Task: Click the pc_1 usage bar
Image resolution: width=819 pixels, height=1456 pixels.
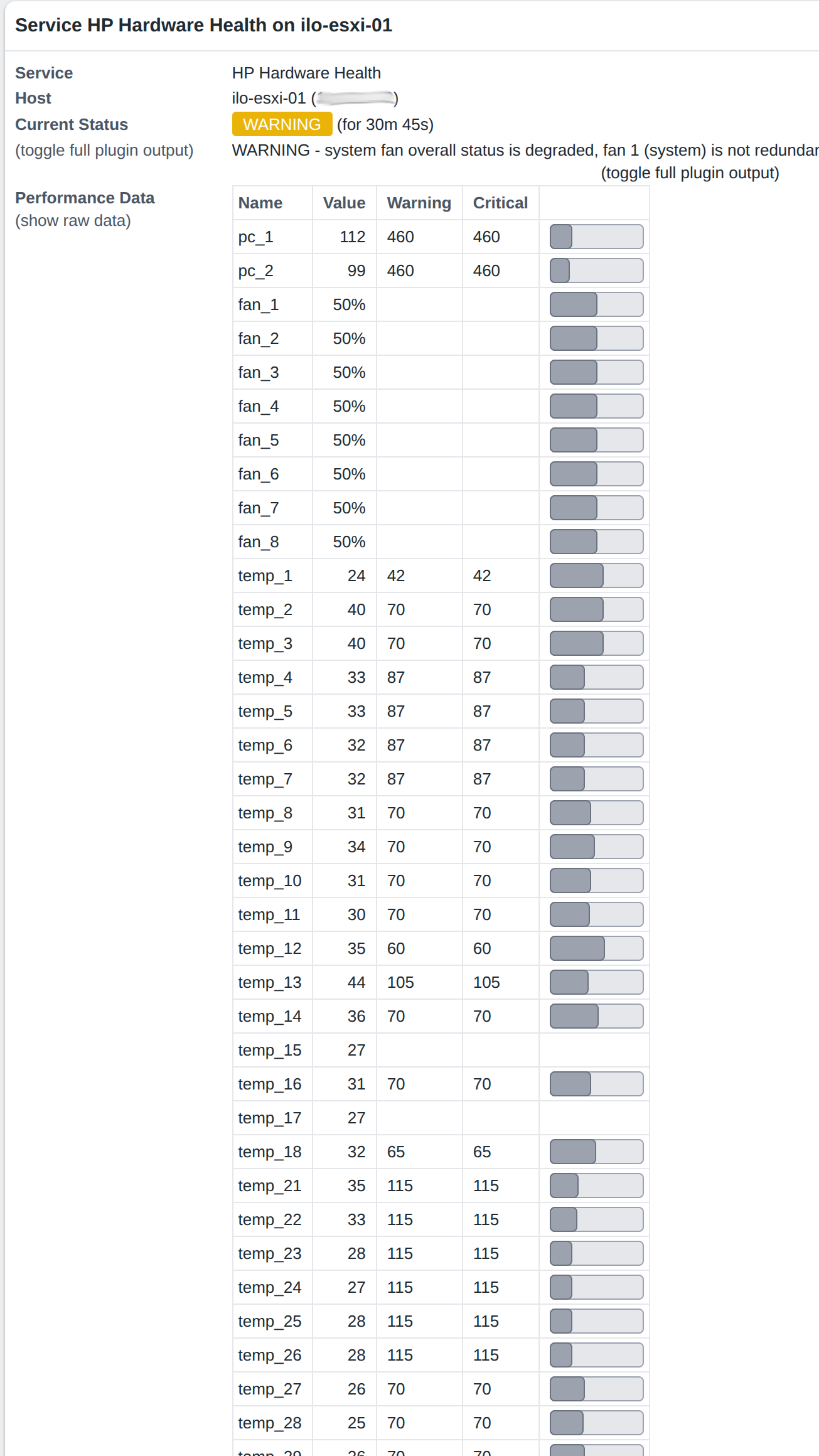Action: (596, 237)
